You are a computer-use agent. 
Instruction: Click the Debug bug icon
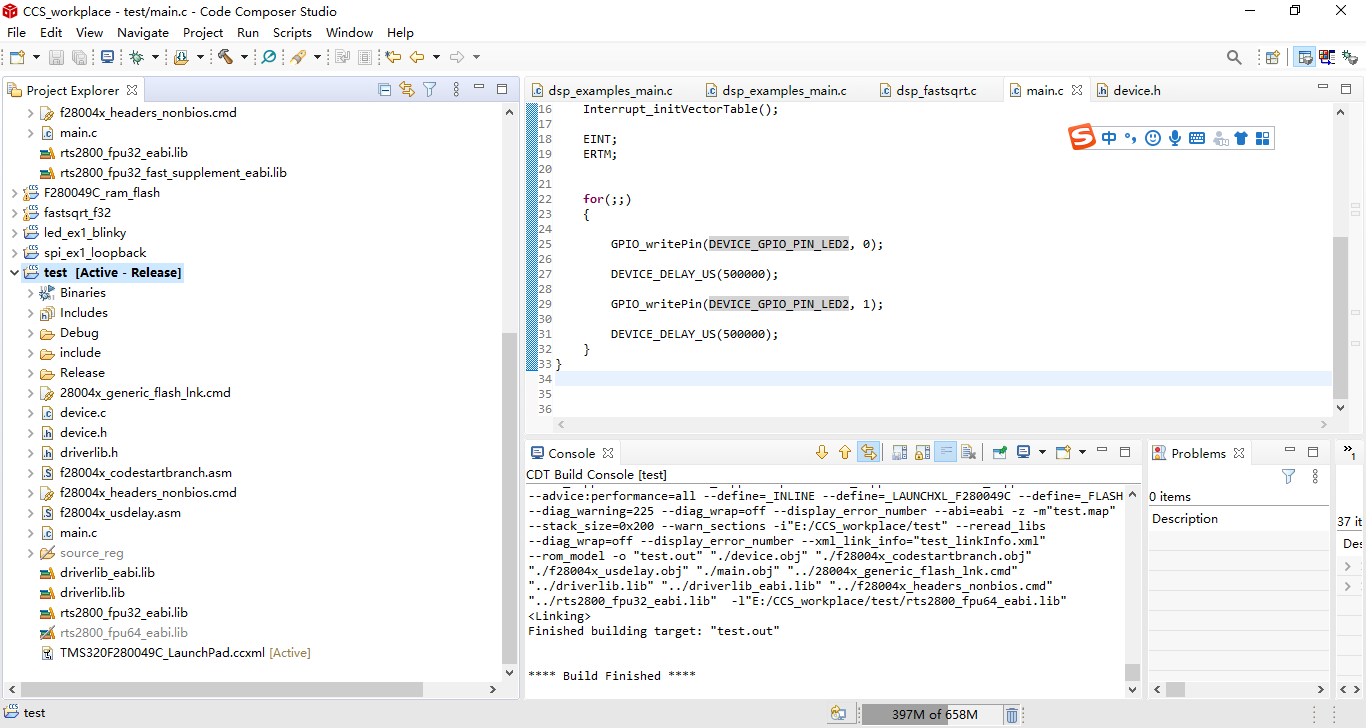point(137,58)
